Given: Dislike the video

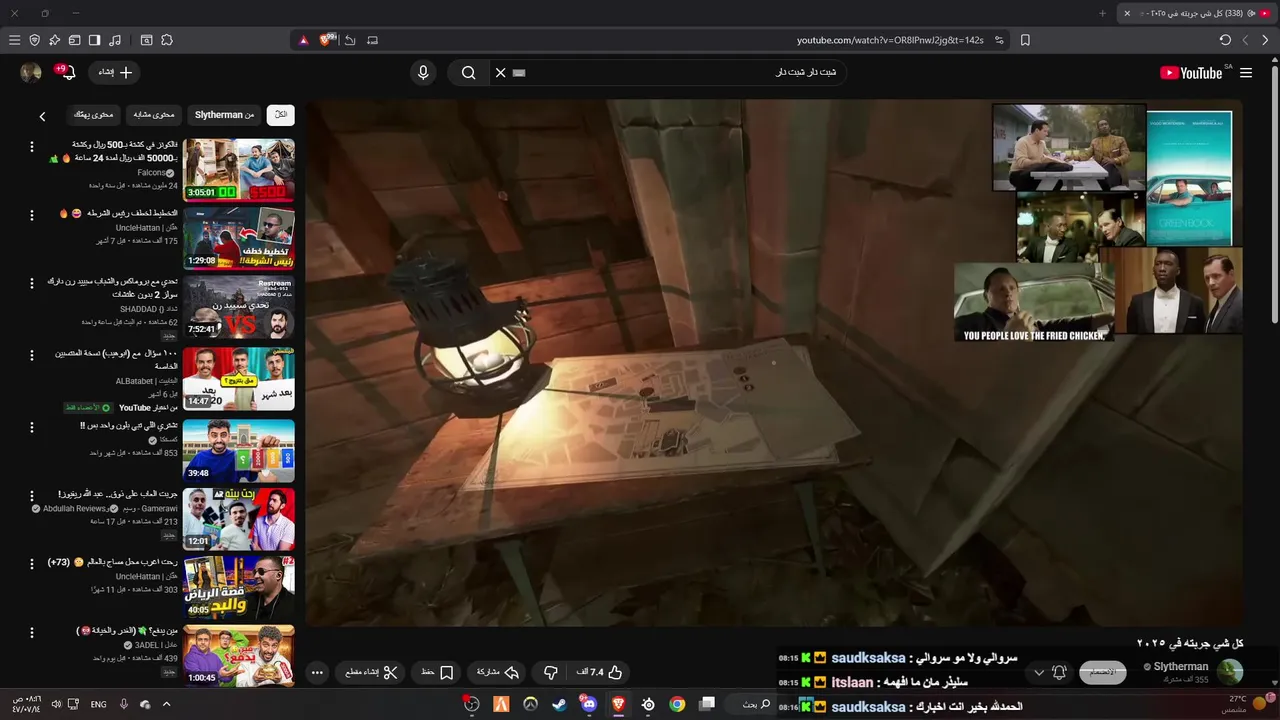Looking at the screenshot, I should pyautogui.click(x=550, y=672).
